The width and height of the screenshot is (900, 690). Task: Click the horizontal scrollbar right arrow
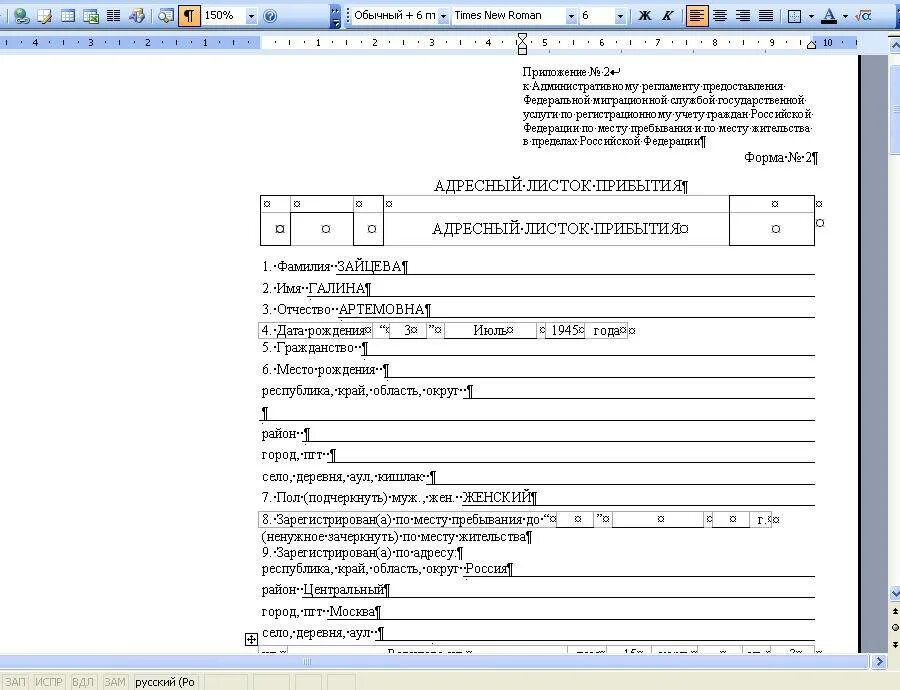879,662
